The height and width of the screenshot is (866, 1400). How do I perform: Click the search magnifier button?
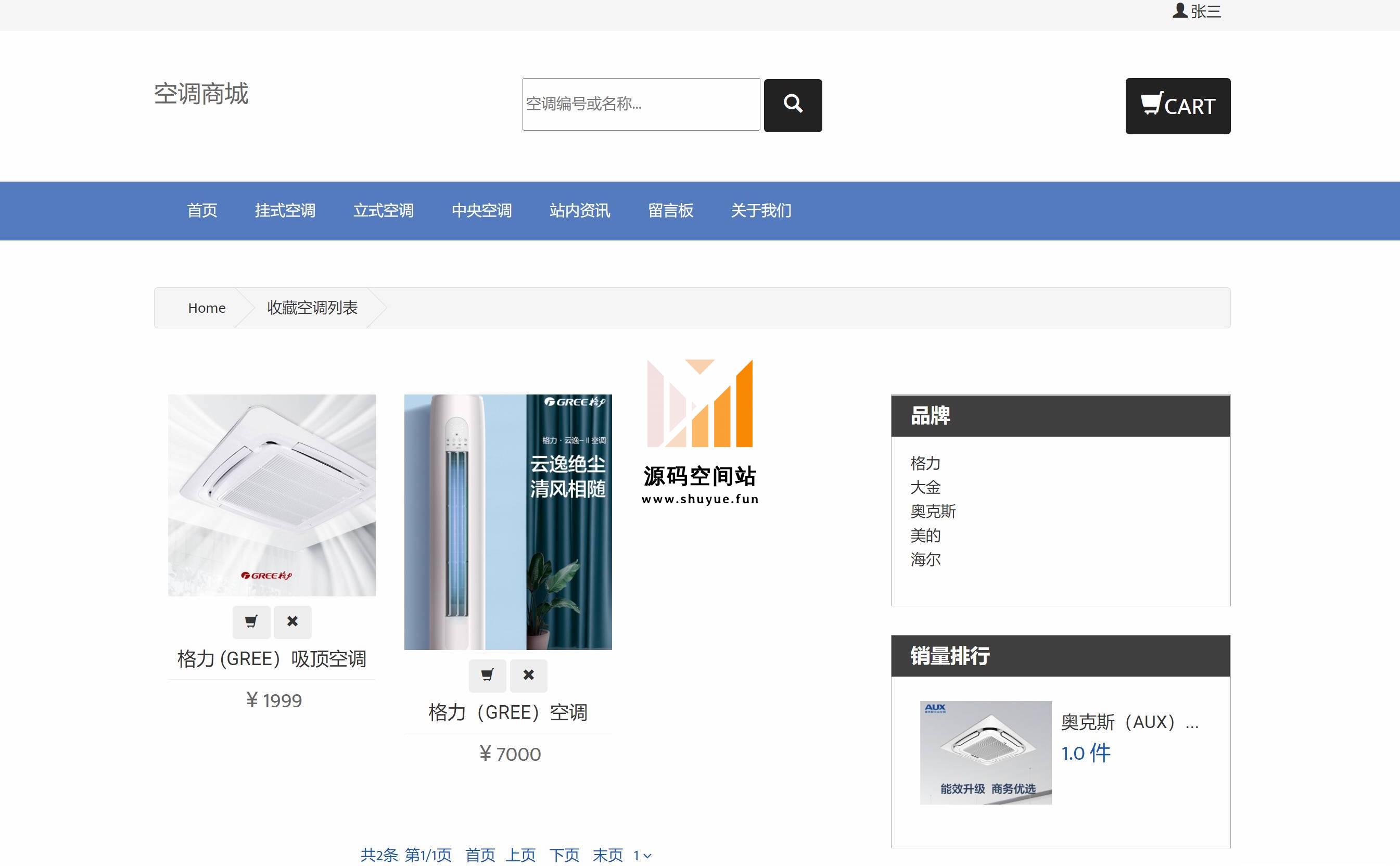(x=793, y=105)
